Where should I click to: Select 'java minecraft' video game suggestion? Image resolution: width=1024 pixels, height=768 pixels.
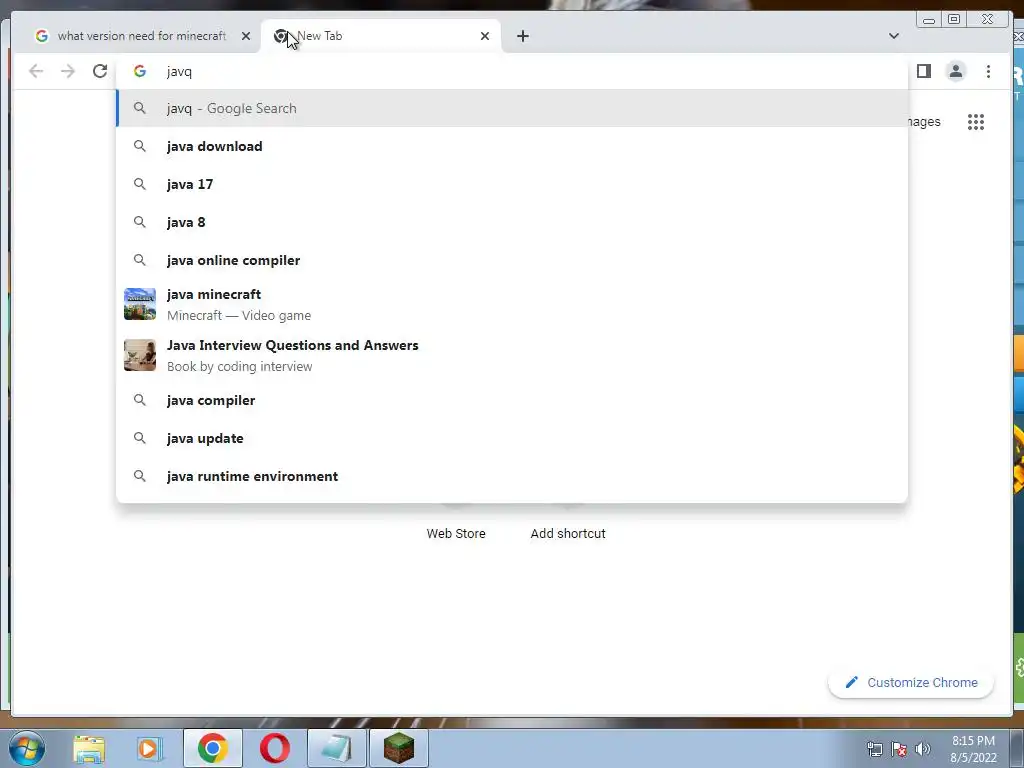(x=512, y=304)
